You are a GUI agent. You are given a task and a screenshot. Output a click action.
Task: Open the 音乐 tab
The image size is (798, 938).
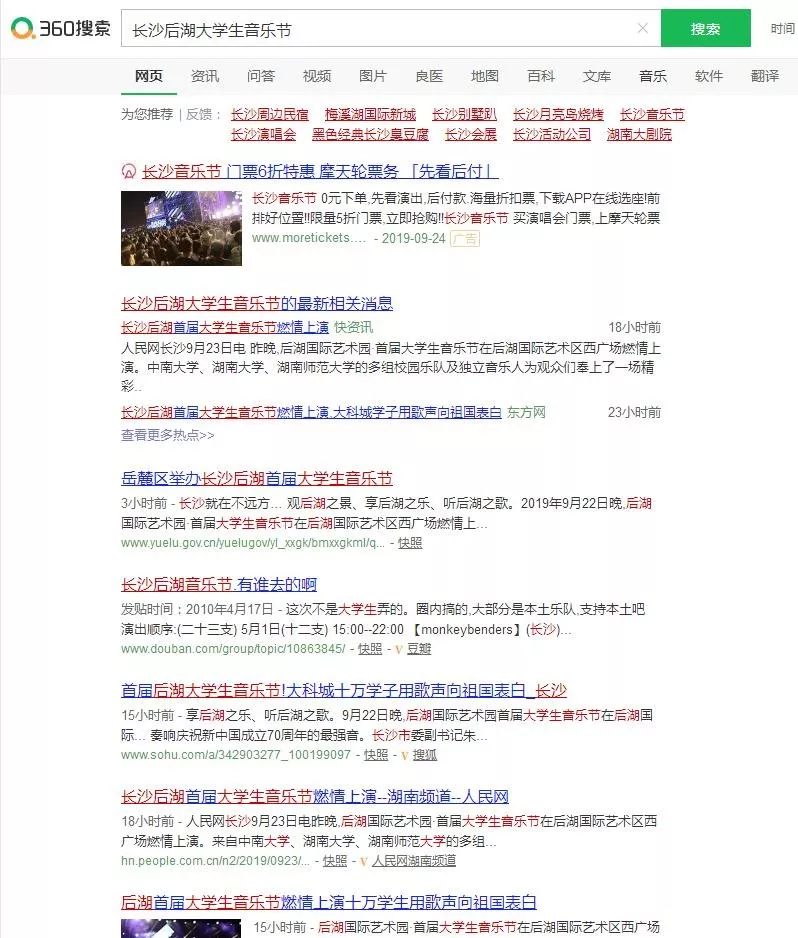pos(653,76)
